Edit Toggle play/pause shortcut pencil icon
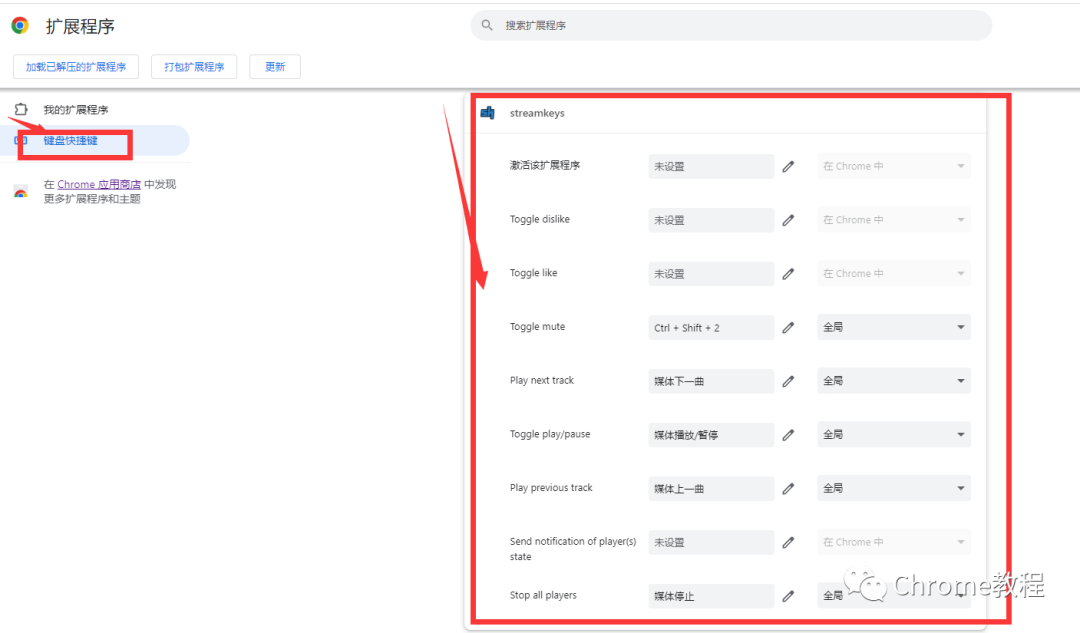The image size is (1080, 633). coord(788,435)
